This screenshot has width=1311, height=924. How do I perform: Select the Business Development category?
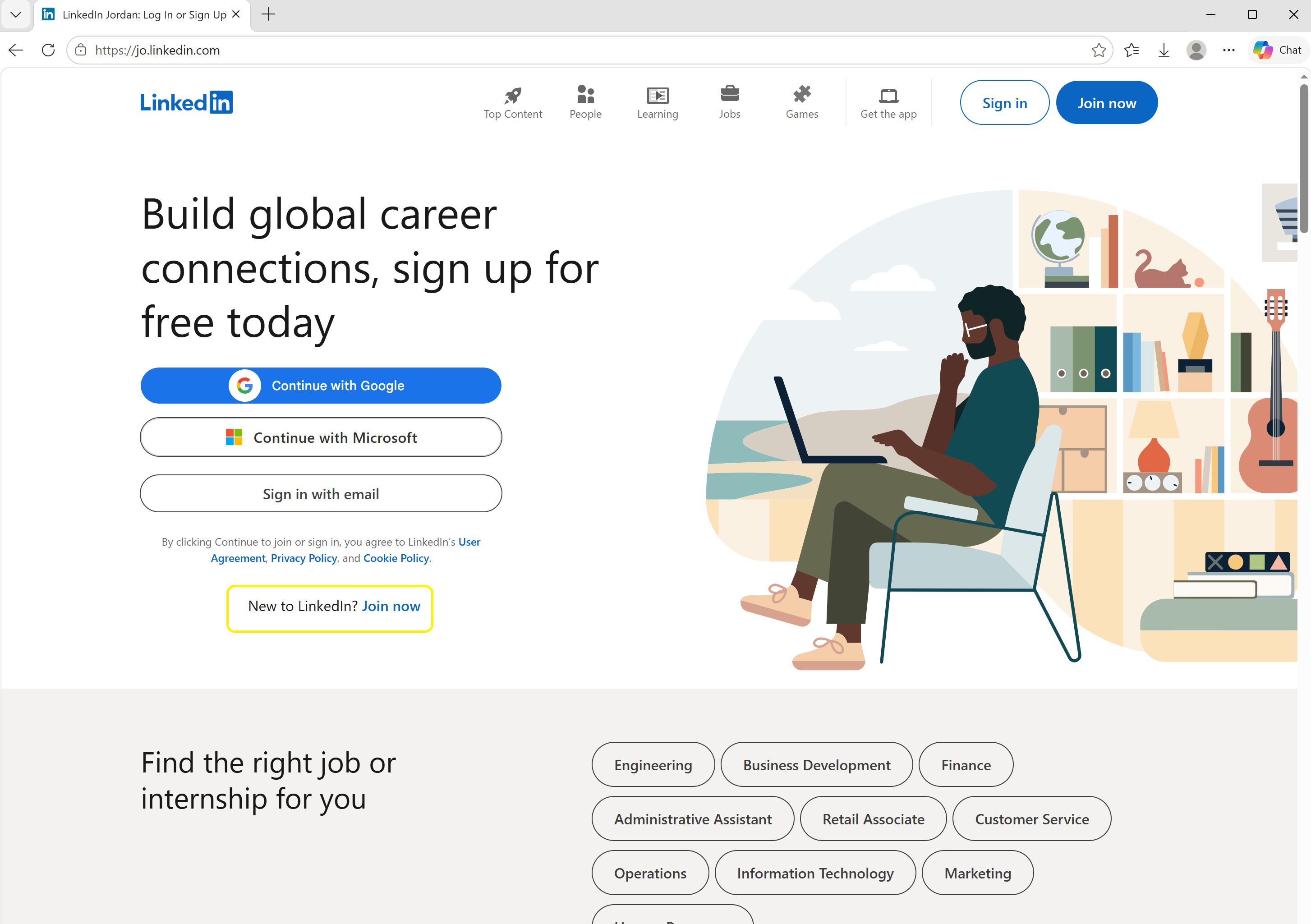(x=817, y=765)
